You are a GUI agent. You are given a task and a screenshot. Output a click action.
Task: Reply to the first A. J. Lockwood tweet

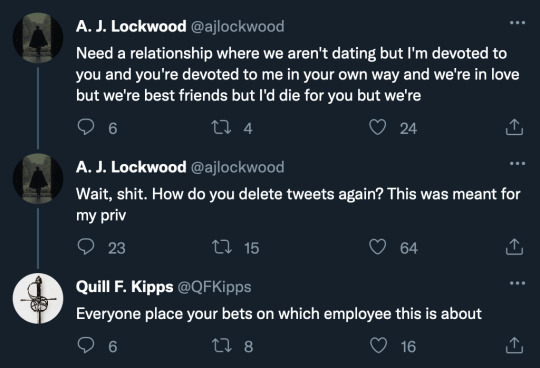tap(86, 127)
